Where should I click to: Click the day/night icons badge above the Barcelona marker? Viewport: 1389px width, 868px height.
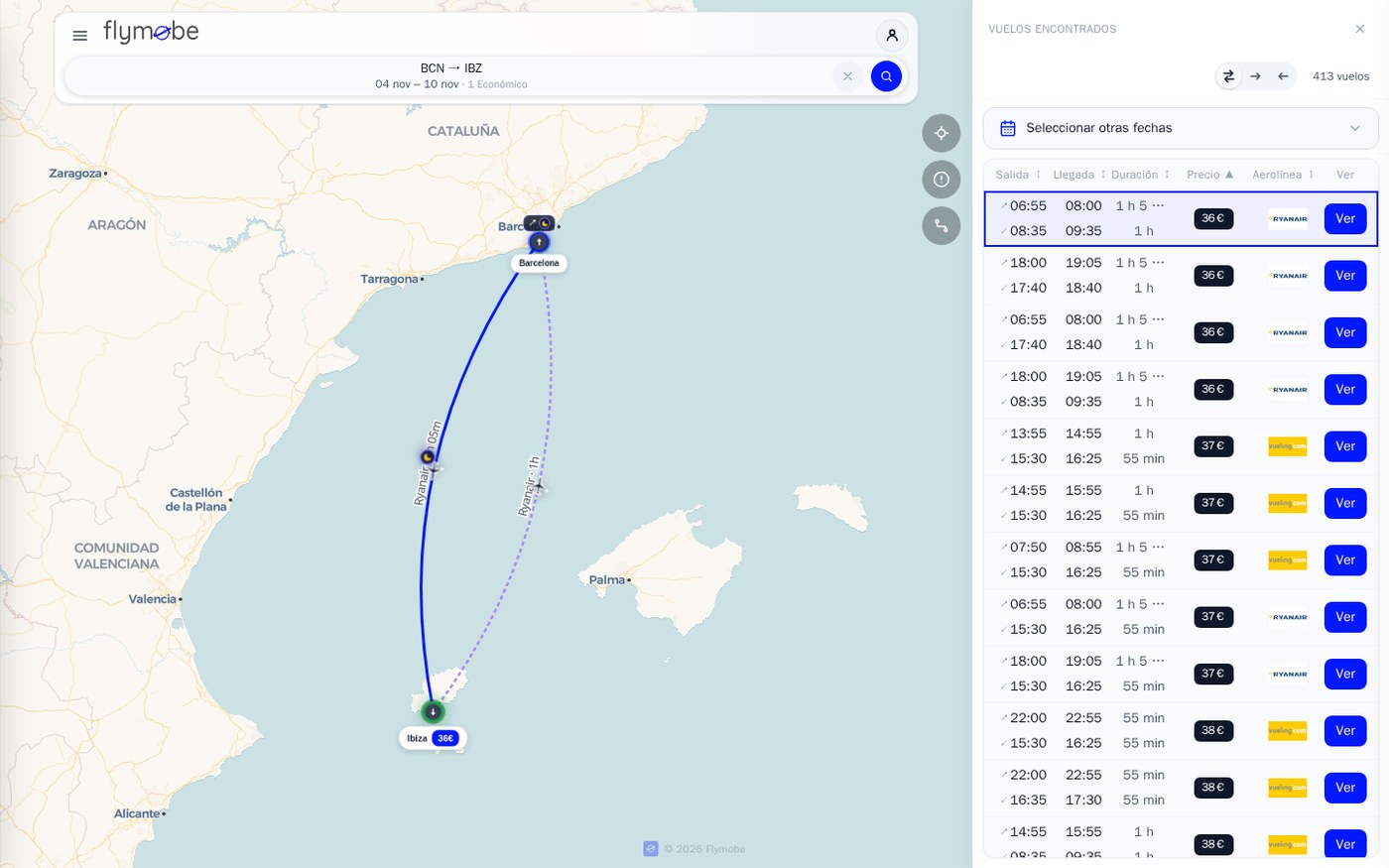click(540, 223)
